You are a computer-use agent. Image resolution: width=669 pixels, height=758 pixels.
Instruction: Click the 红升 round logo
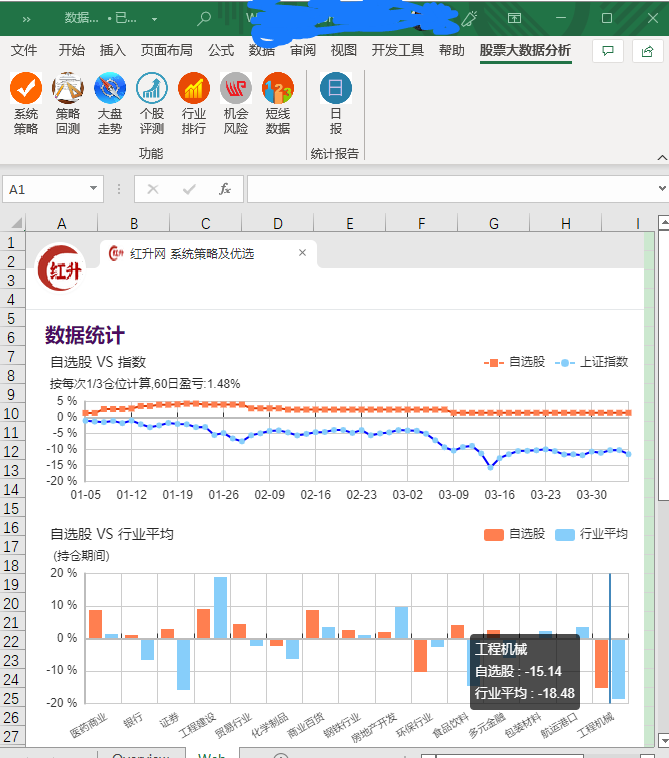pyautogui.click(x=61, y=269)
